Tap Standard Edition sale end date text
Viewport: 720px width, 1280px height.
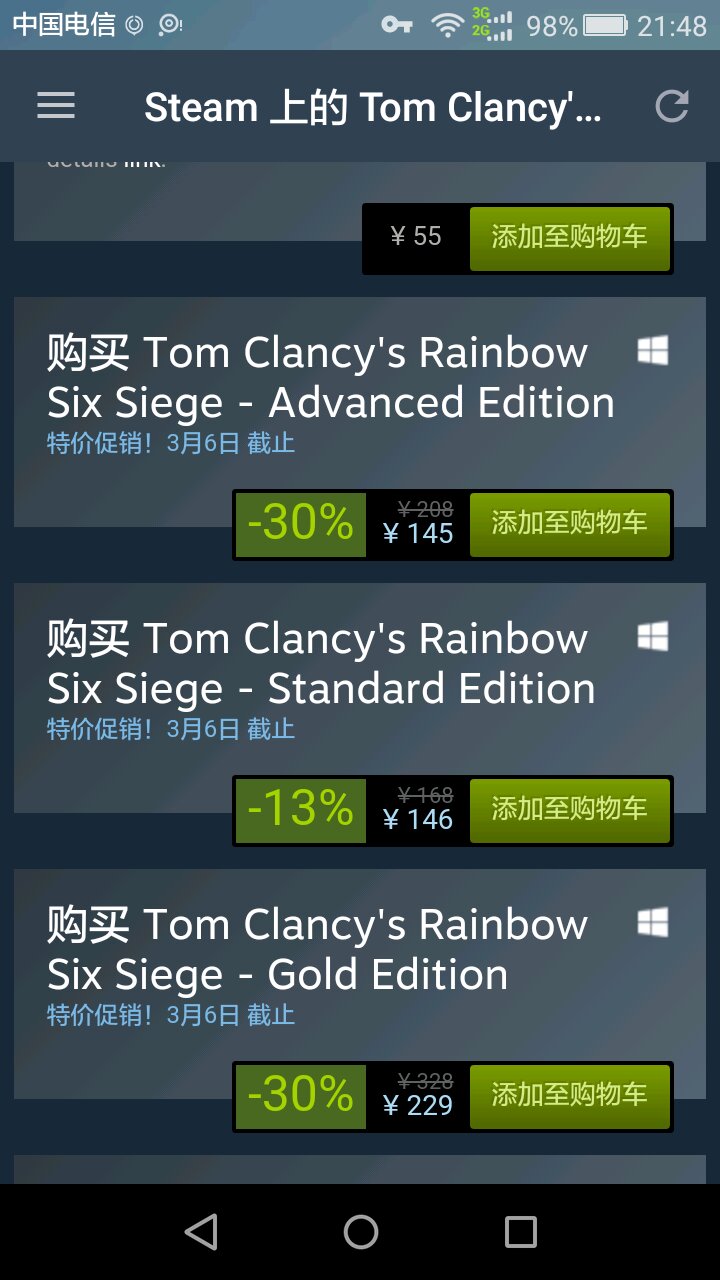(171, 729)
